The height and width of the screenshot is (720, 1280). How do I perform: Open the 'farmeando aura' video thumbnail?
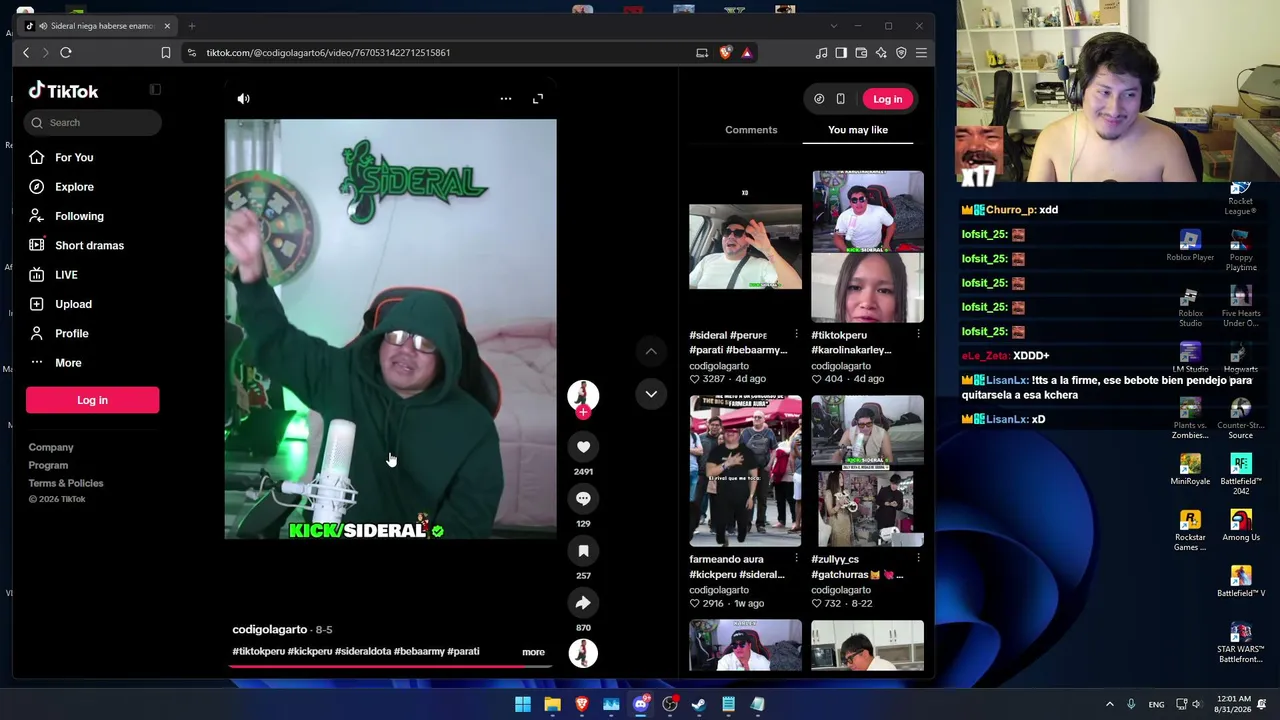[x=745, y=471]
